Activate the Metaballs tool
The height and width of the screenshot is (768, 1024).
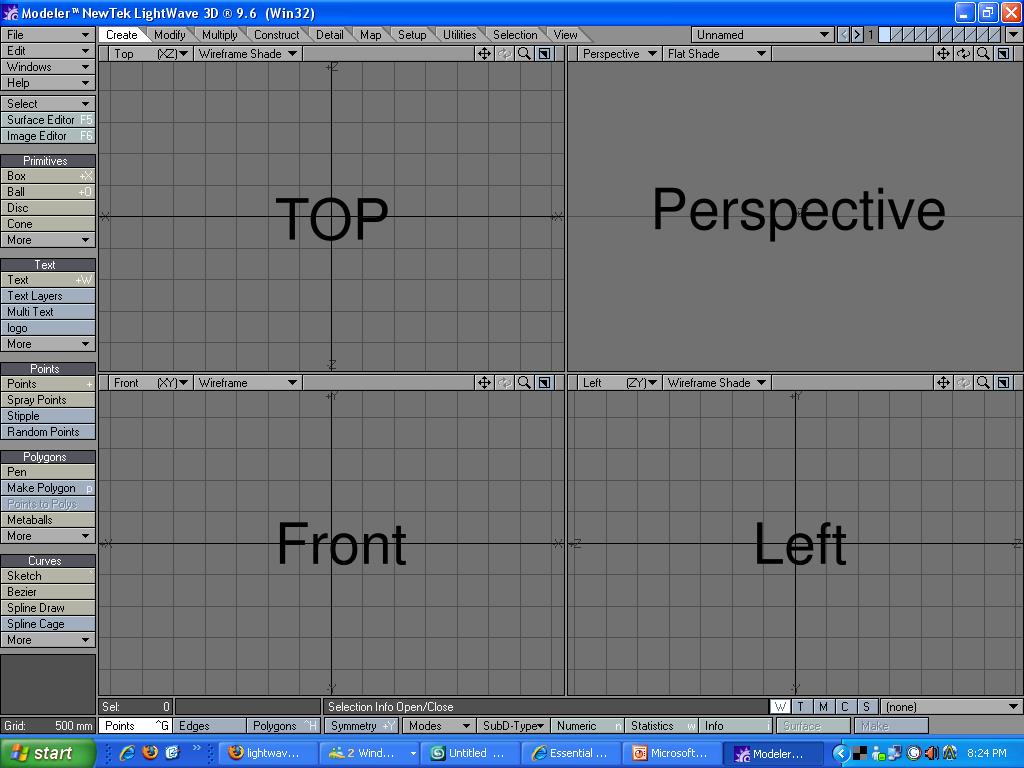[x=48, y=520]
